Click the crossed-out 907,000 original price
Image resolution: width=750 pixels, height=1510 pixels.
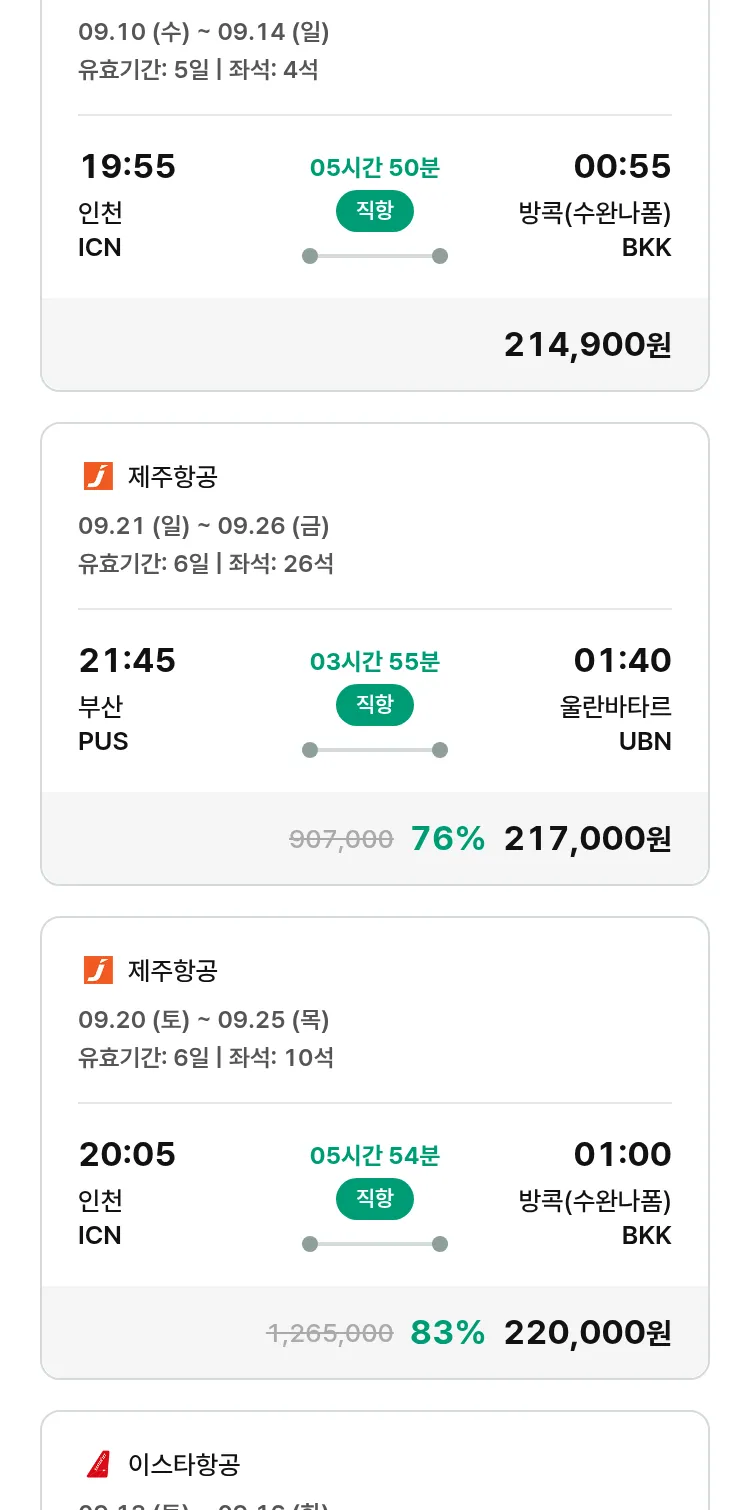pyautogui.click(x=341, y=840)
